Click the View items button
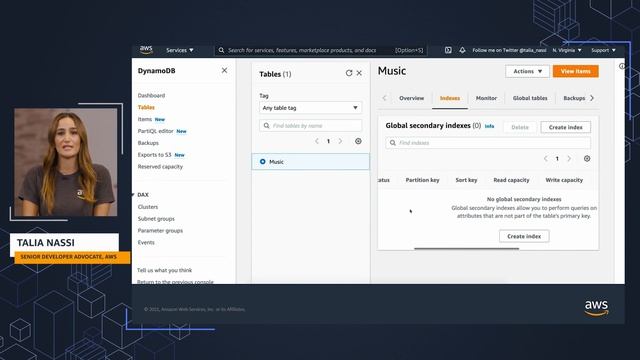 (576, 71)
